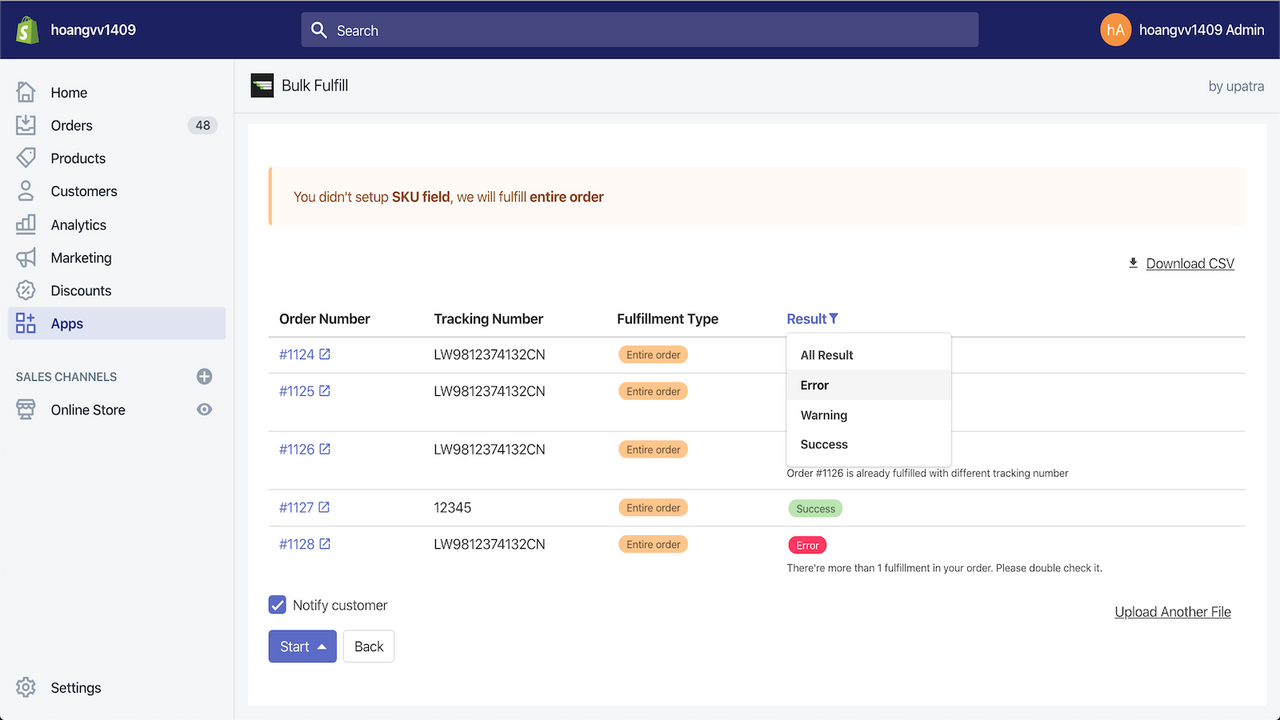
Task: Open the hA user avatar
Action: pyautogui.click(x=1115, y=30)
